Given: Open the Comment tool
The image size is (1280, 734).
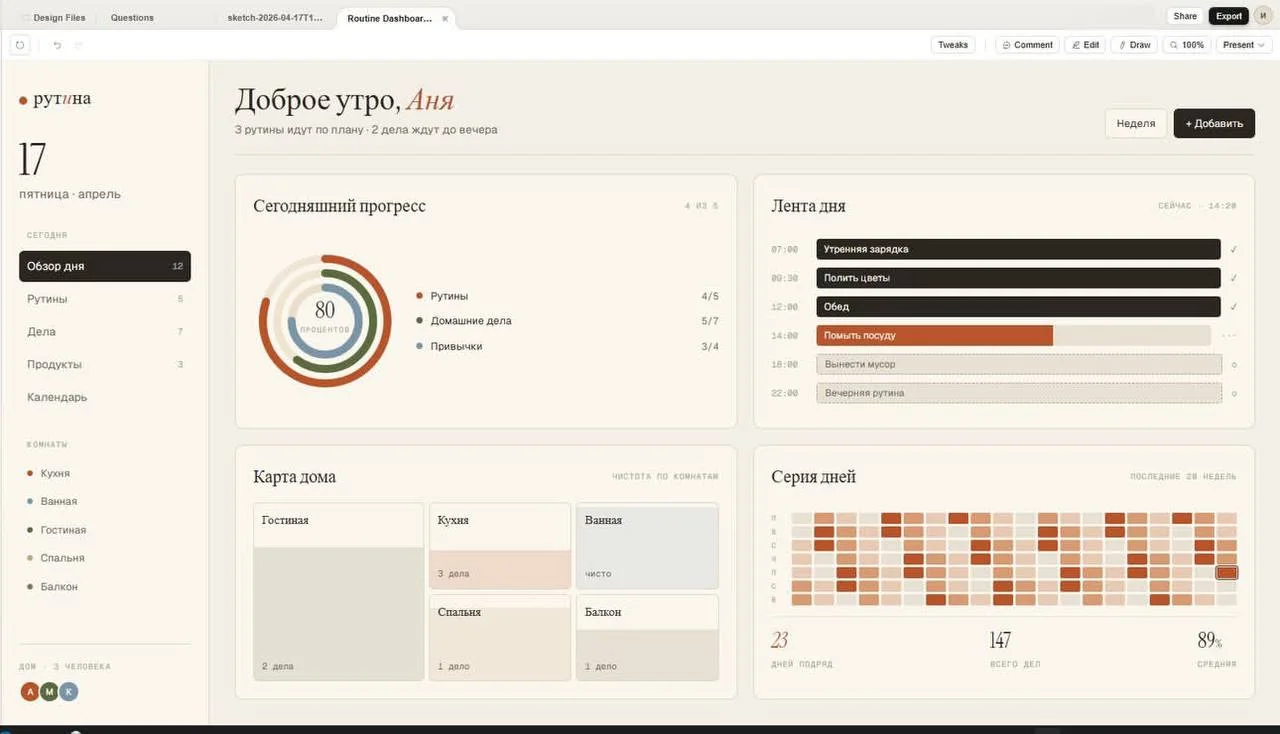Looking at the screenshot, I should tap(1027, 45).
